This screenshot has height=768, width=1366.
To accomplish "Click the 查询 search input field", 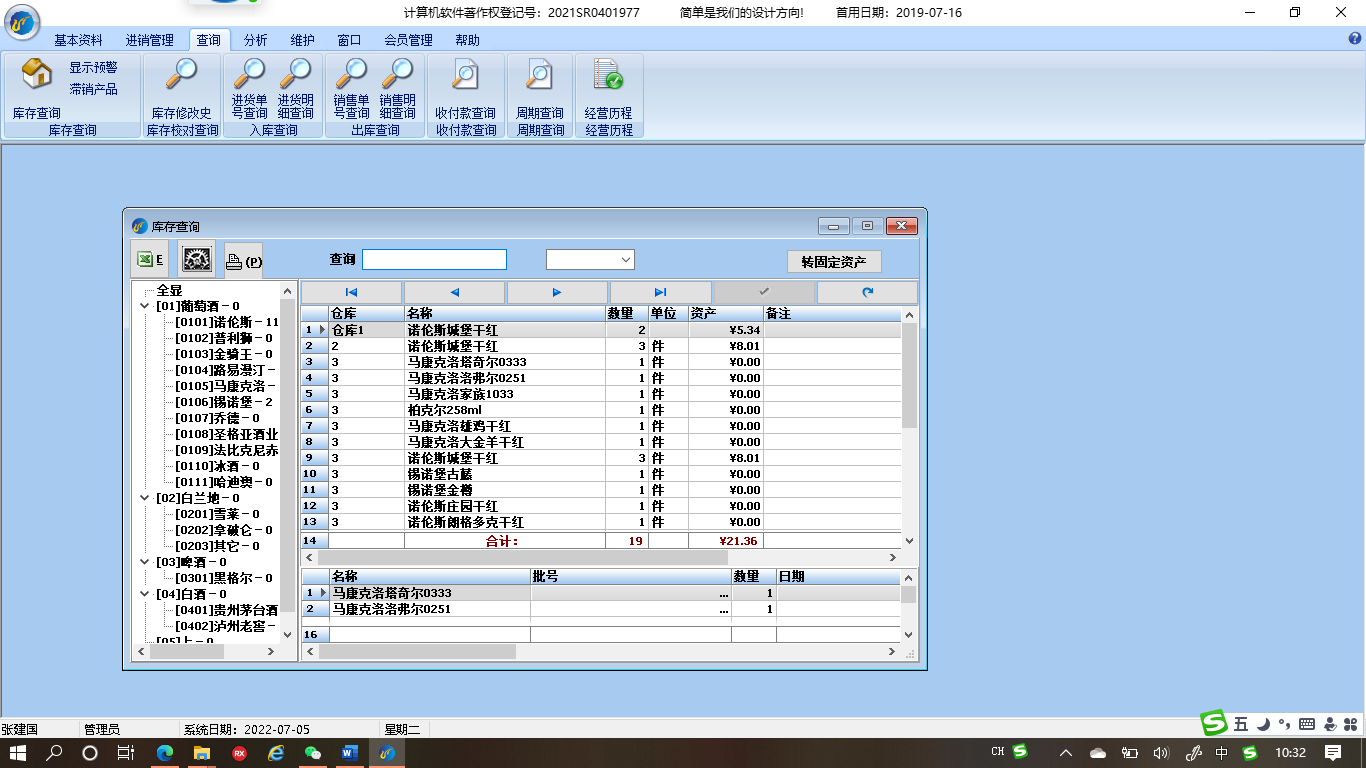I will pos(434,260).
